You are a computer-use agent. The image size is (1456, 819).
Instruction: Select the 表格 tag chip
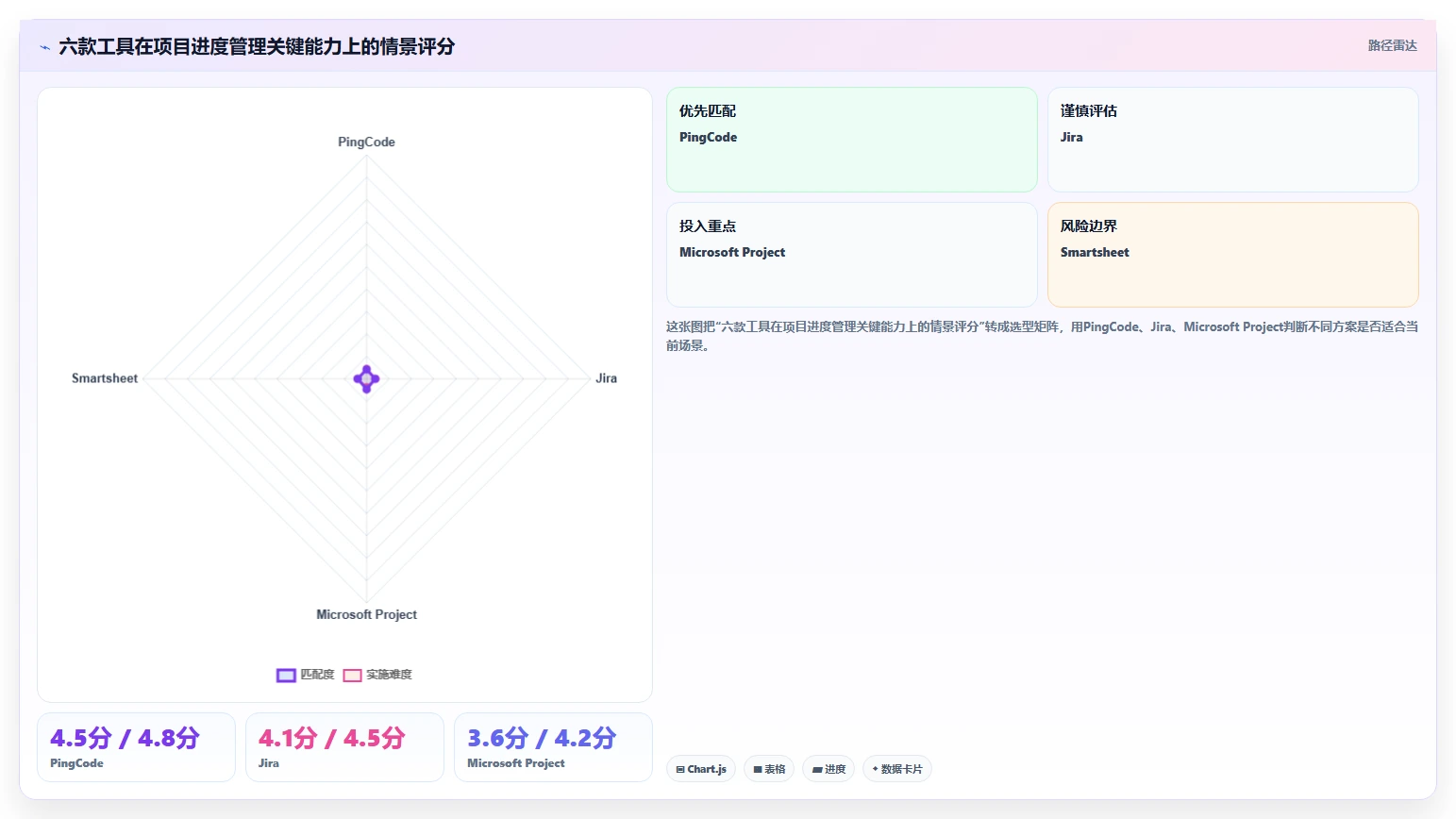pos(769,769)
